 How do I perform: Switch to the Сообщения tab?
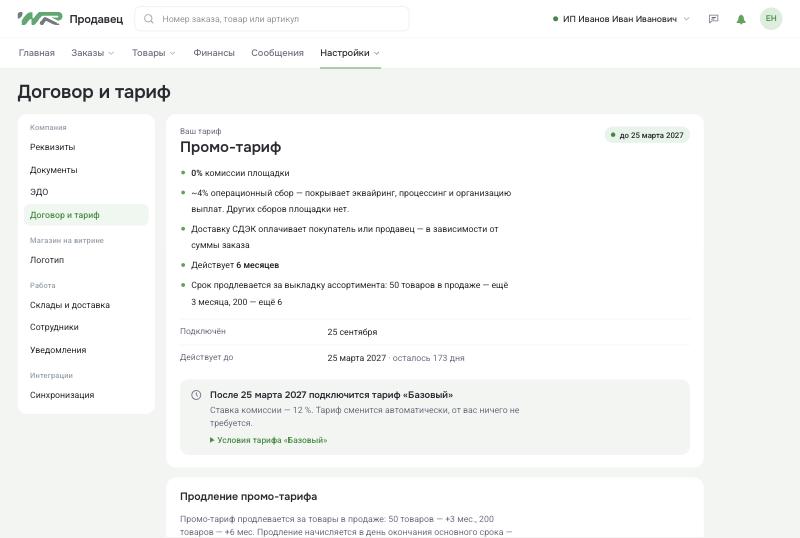[x=277, y=53]
